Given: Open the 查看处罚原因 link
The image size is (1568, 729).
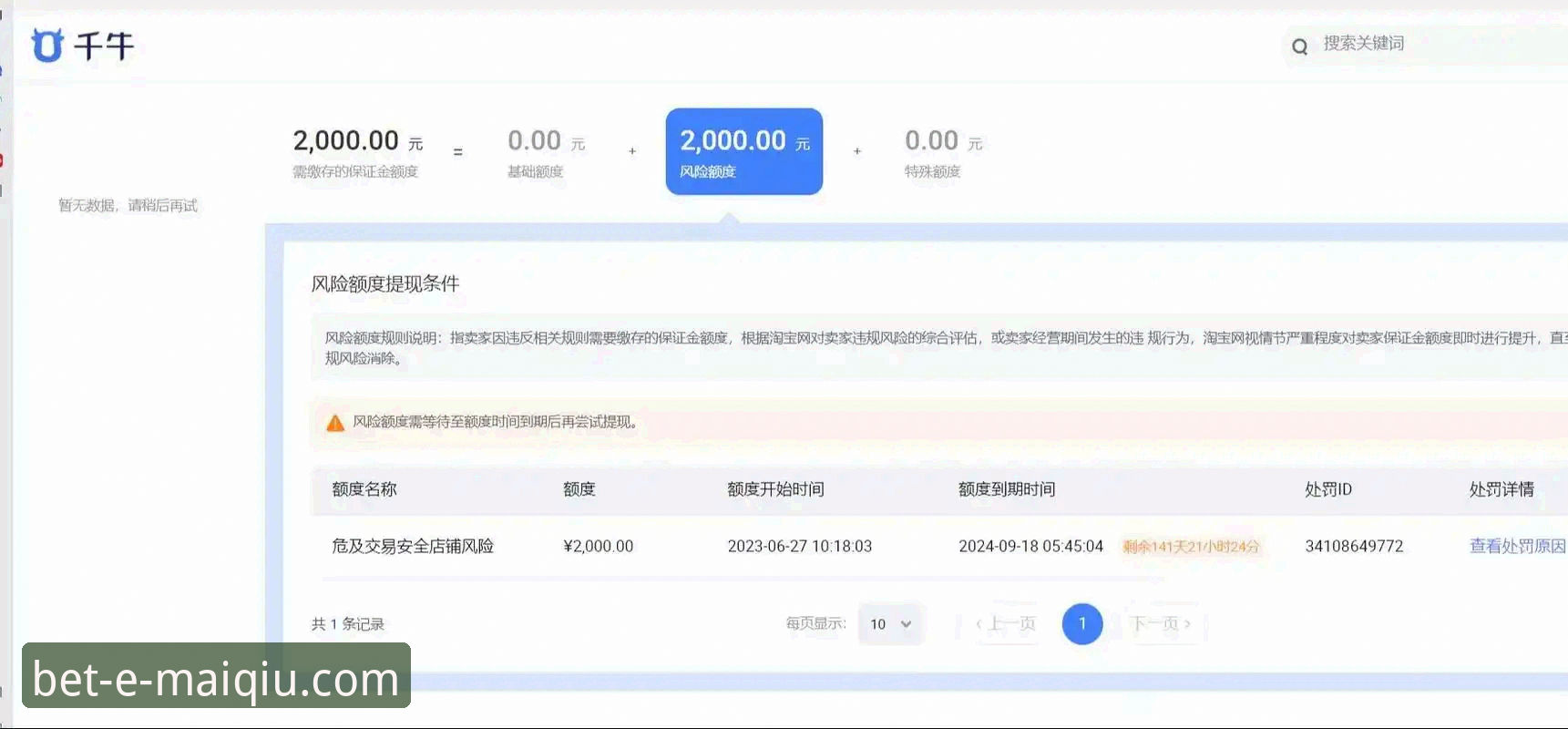Looking at the screenshot, I should coord(1518,546).
